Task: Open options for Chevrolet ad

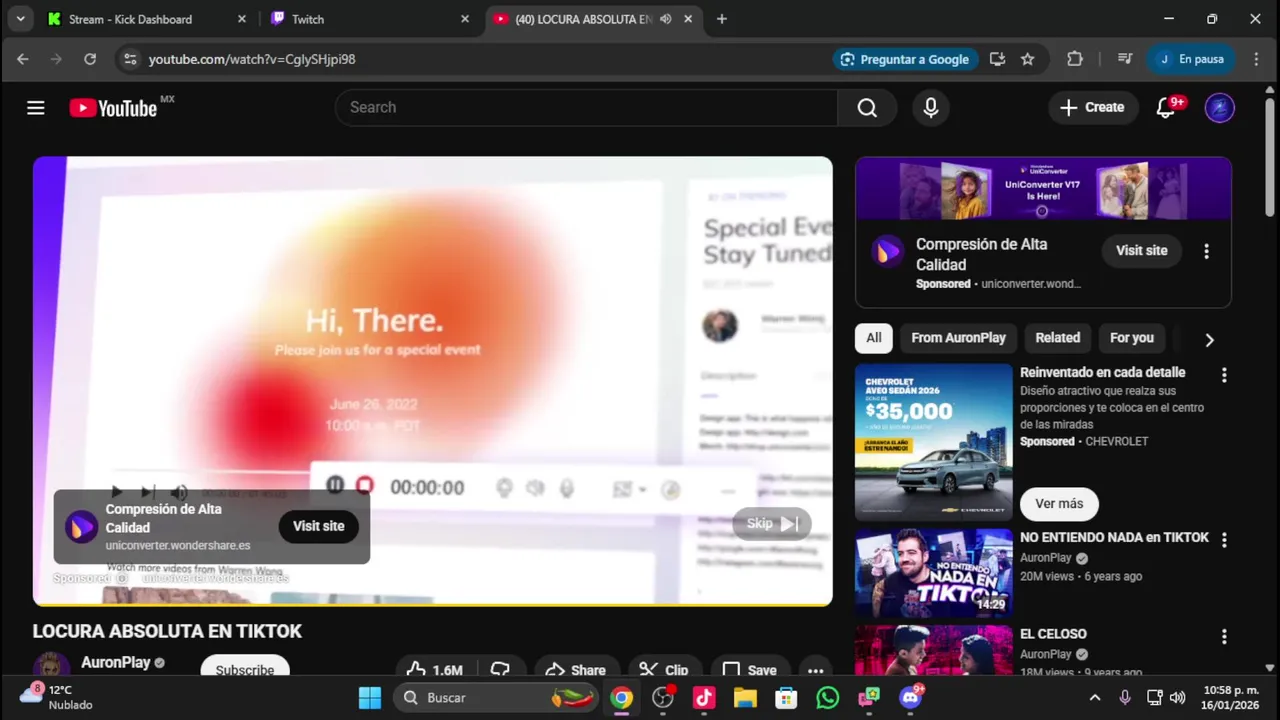Action: coord(1223,375)
